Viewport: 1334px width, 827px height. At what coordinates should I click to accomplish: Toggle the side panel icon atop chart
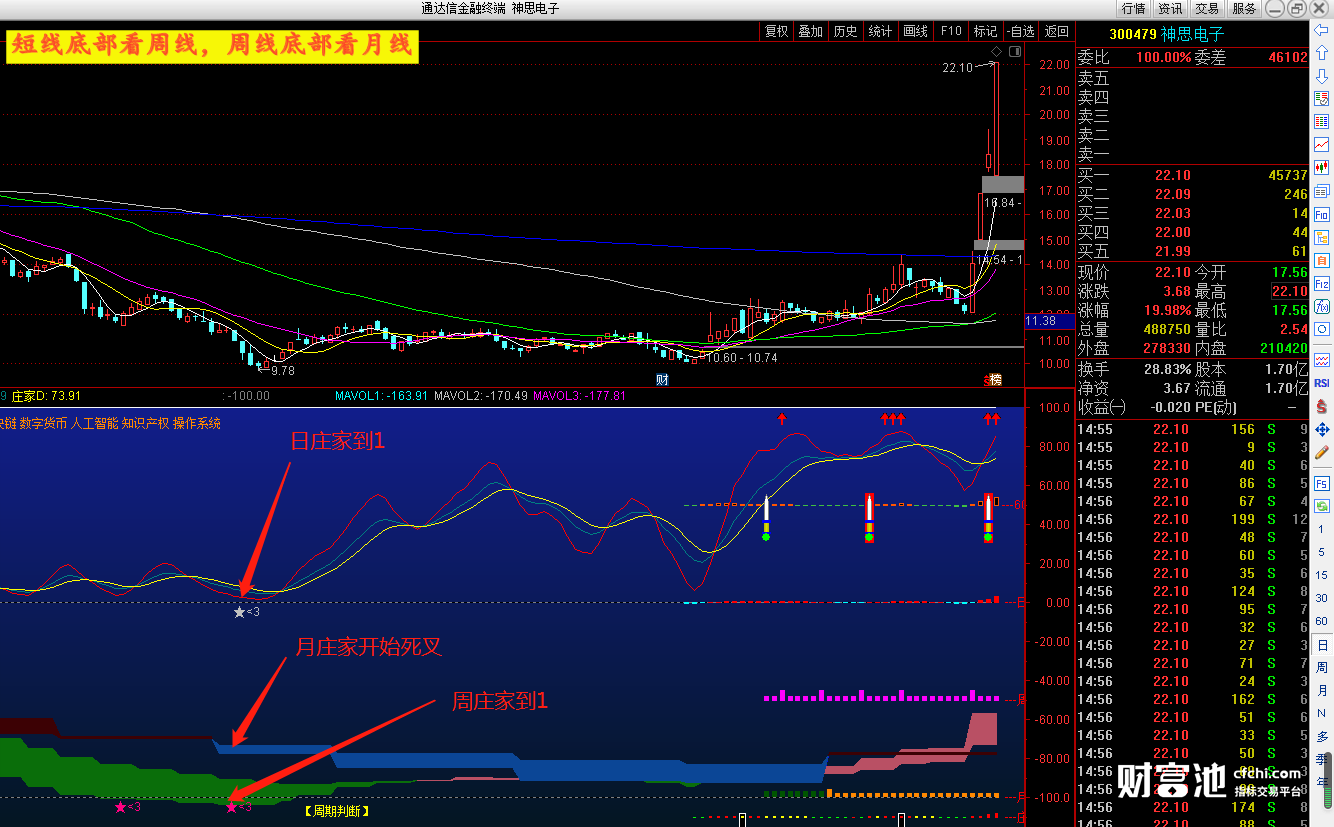1016,51
